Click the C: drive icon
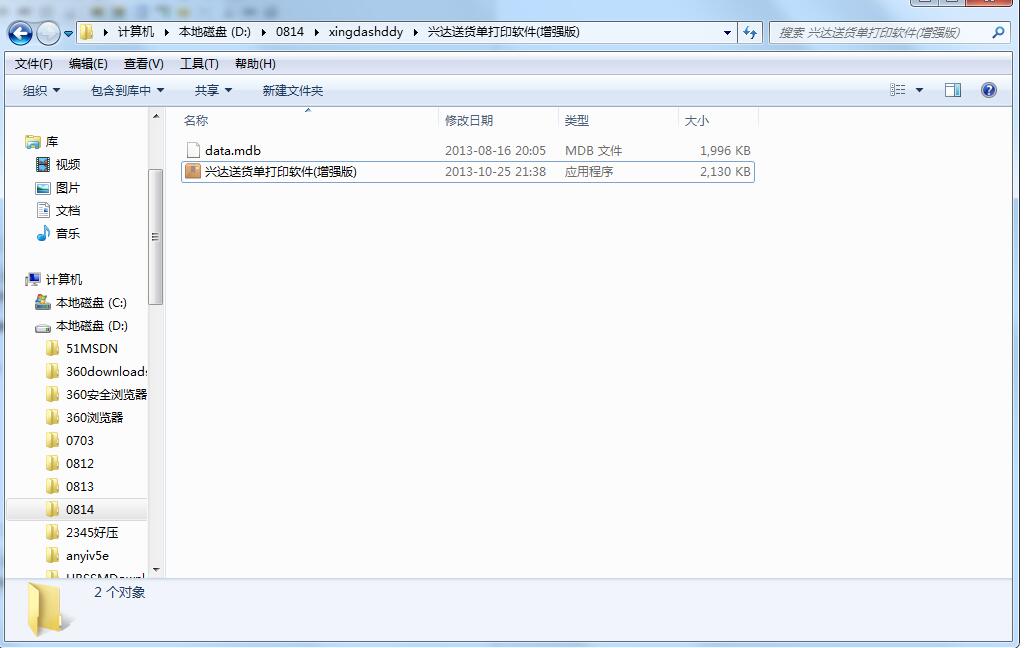 point(43,302)
